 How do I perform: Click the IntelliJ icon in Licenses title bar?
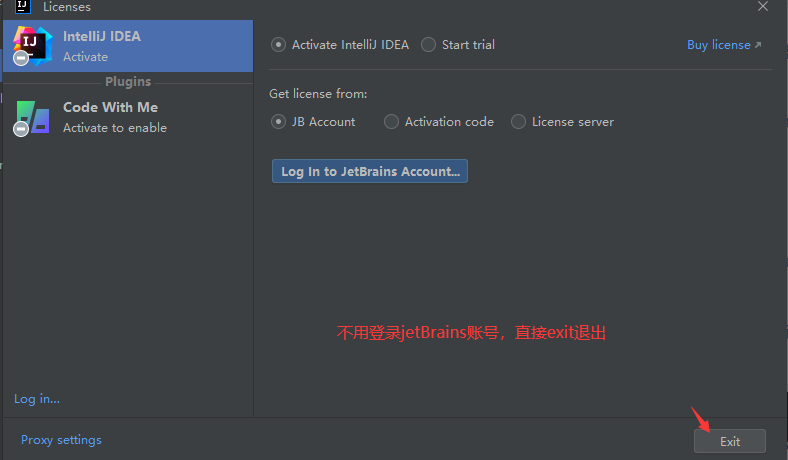point(22,6)
